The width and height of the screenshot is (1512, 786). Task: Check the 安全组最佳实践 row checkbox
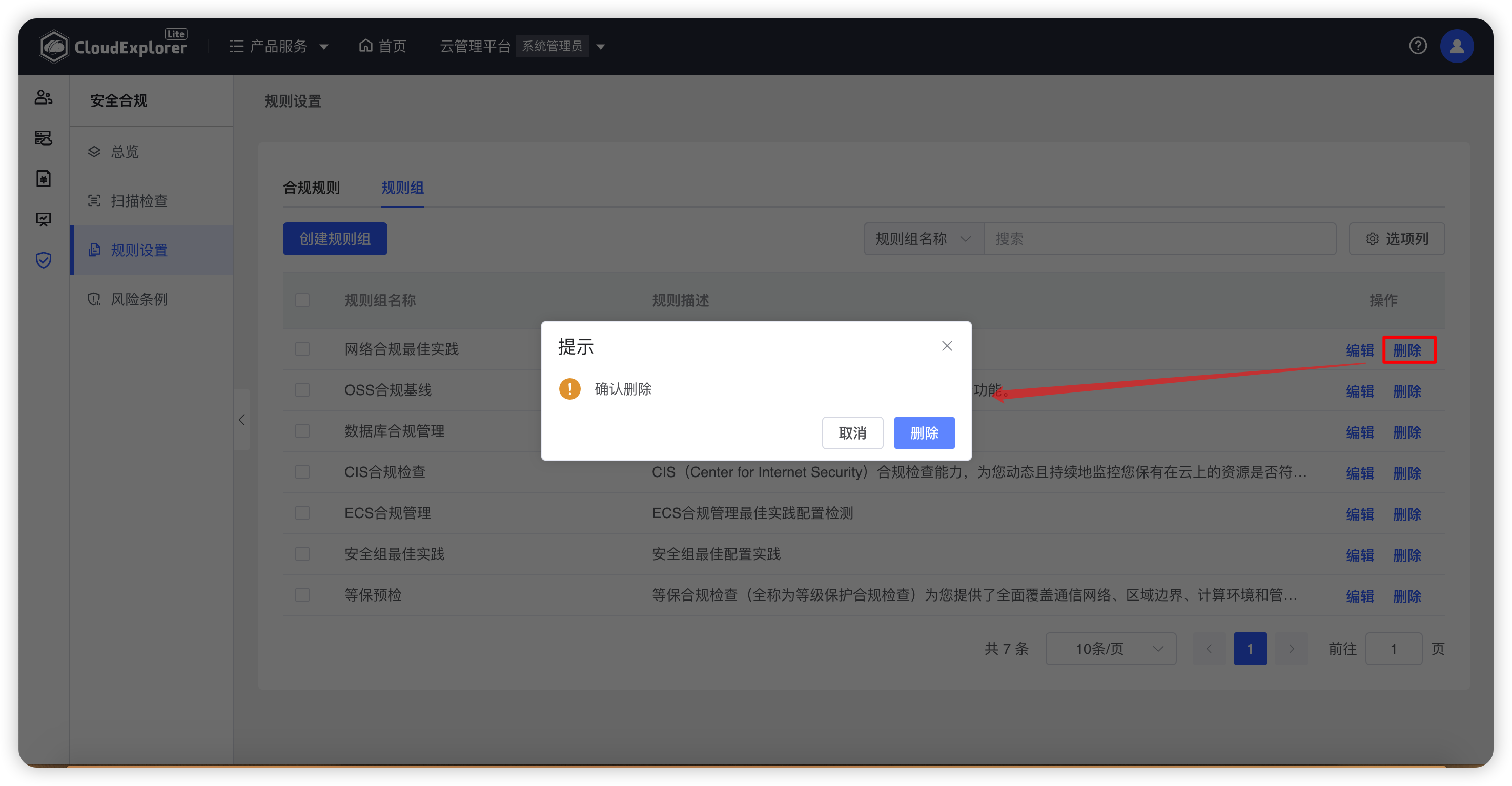pyautogui.click(x=302, y=554)
